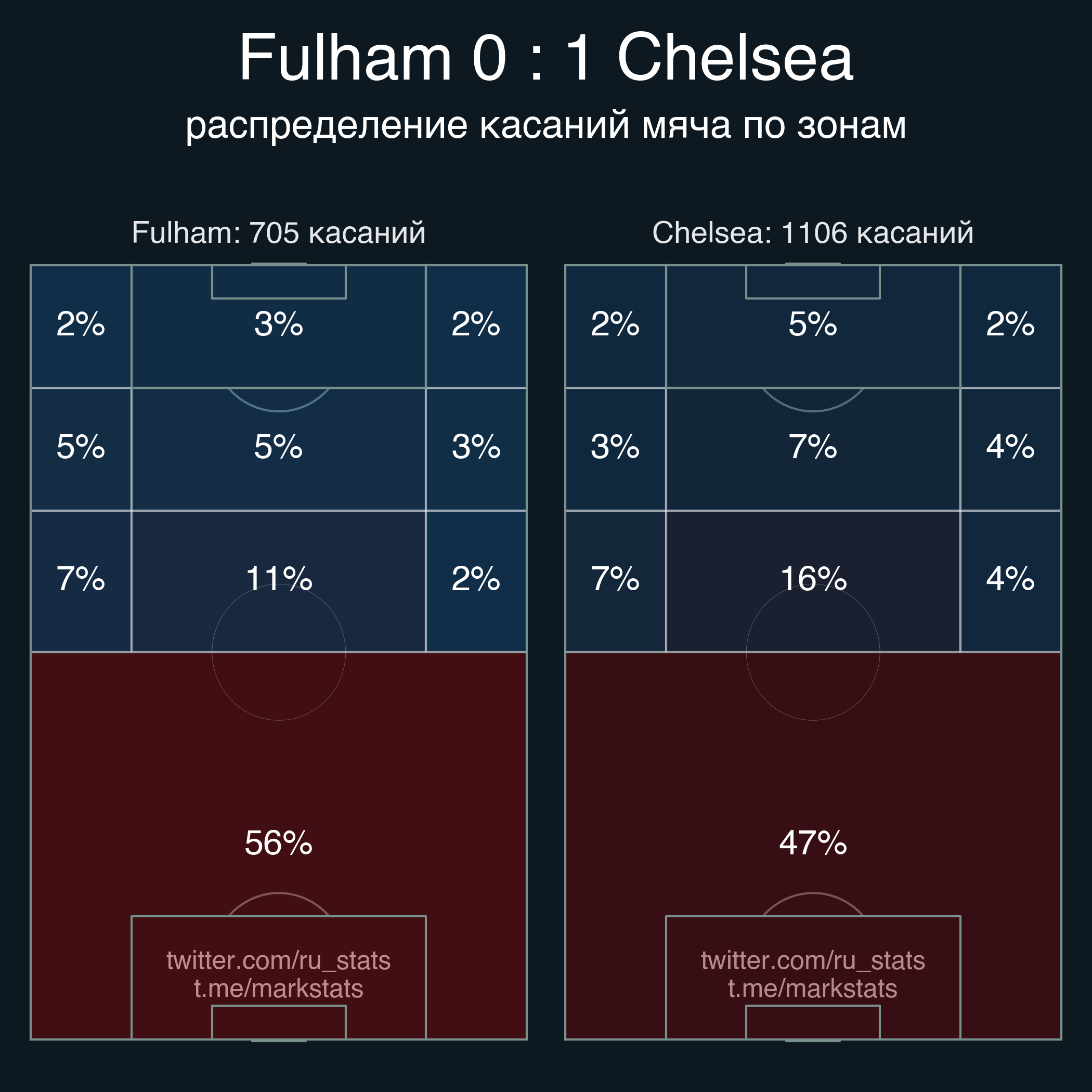Click the "Fulham 0 : 1 Chelsea" title

545,58
